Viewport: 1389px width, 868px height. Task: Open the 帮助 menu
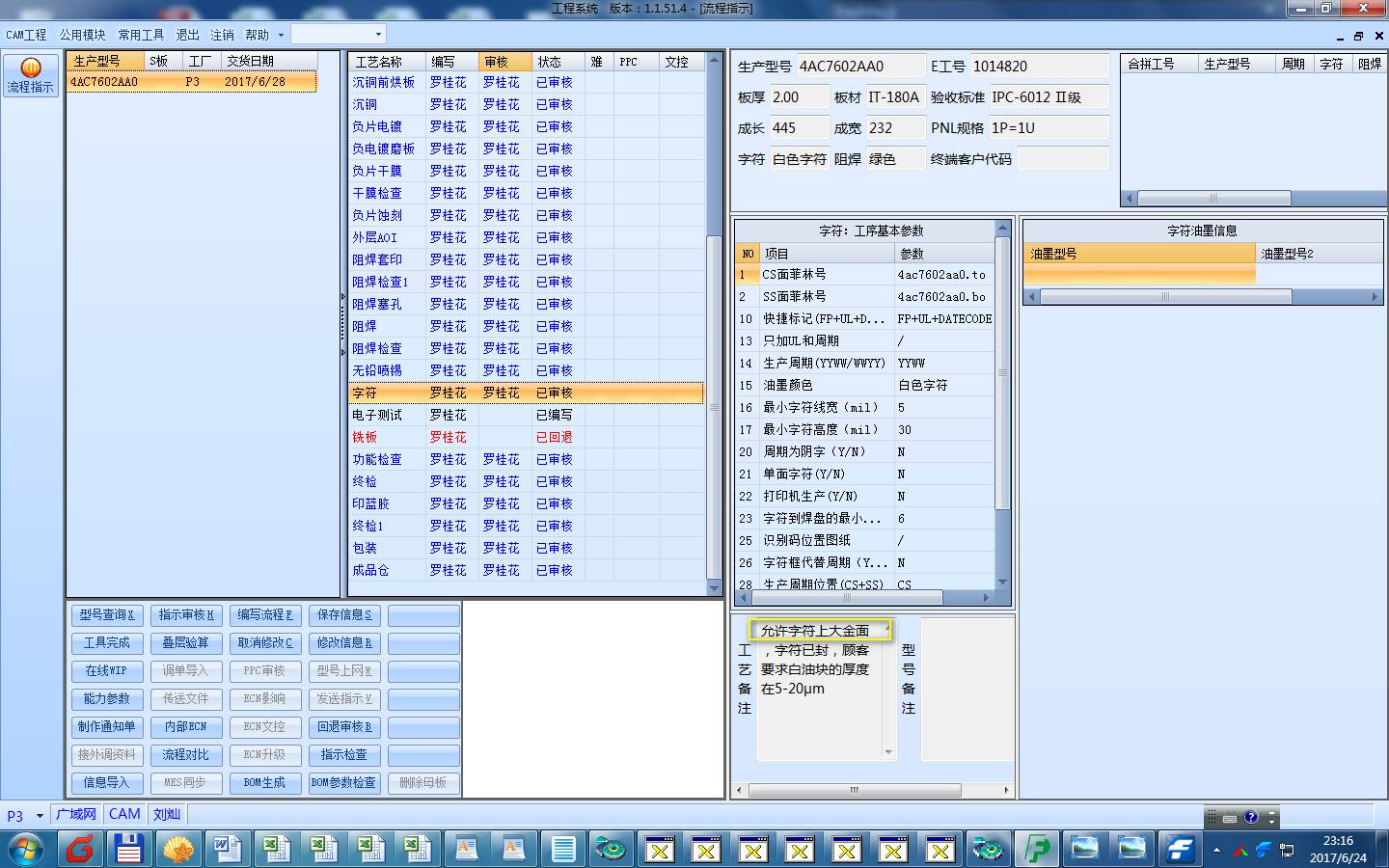click(x=257, y=35)
